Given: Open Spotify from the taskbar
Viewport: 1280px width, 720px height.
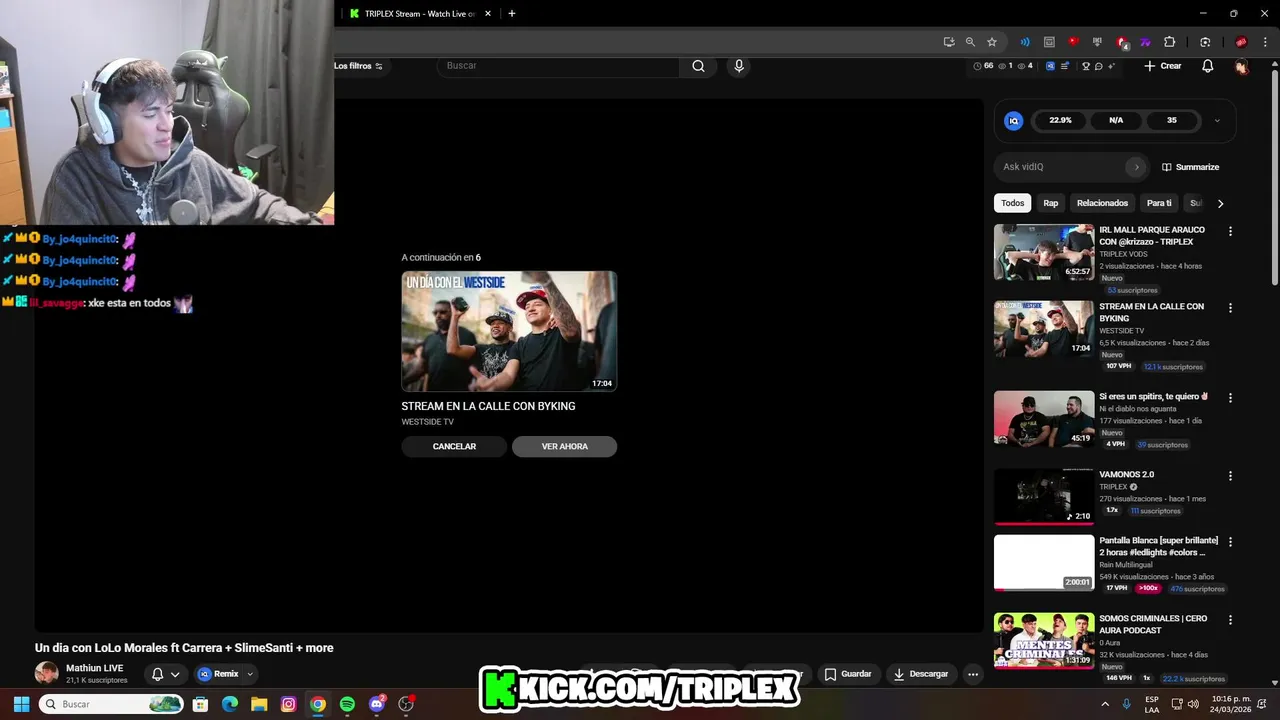Looking at the screenshot, I should (x=347, y=704).
